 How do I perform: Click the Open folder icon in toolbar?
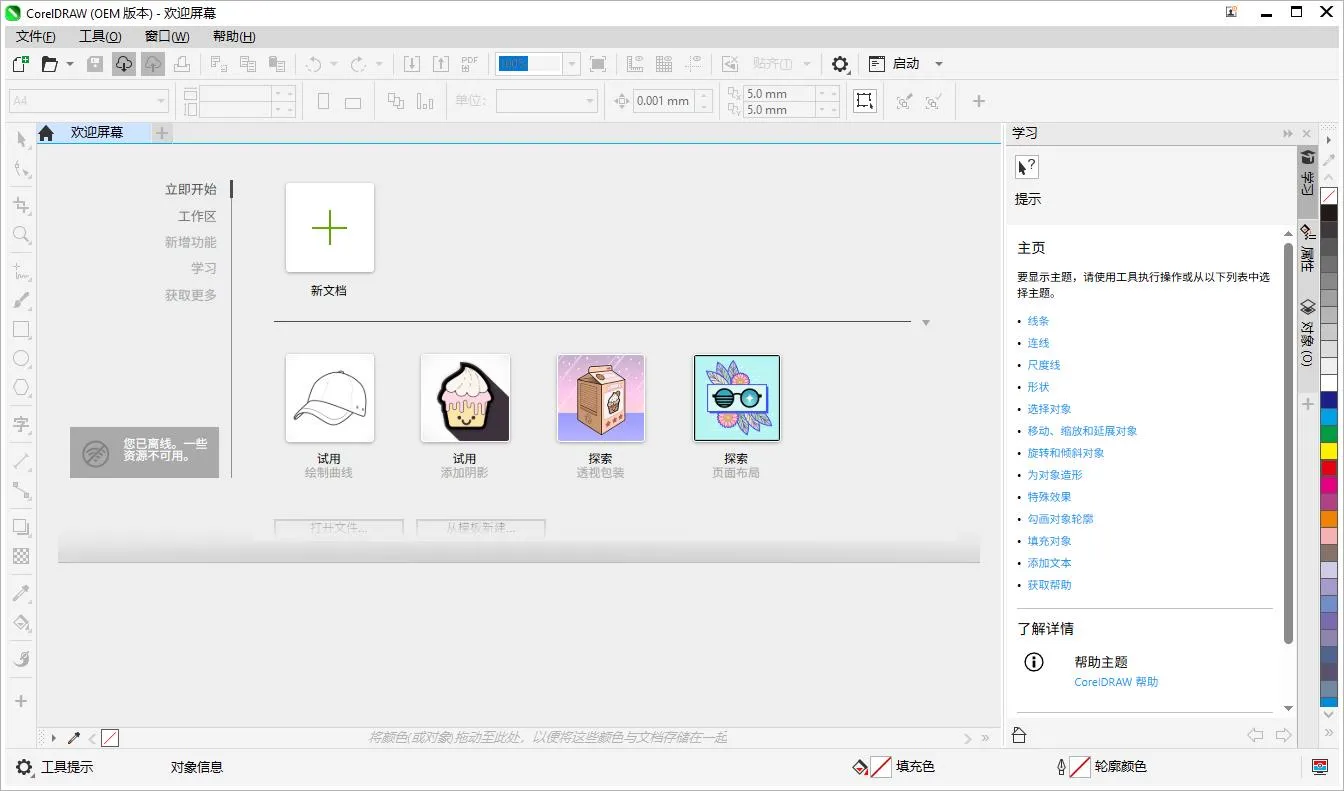tap(49, 64)
